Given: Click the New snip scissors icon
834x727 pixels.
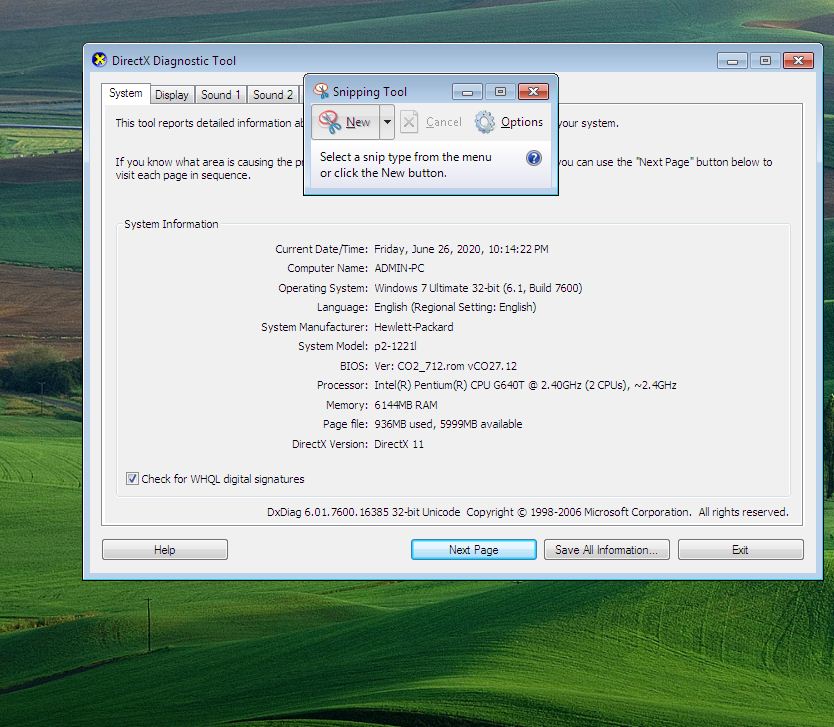Looking at the screenshot, I should tap(330, 122).
